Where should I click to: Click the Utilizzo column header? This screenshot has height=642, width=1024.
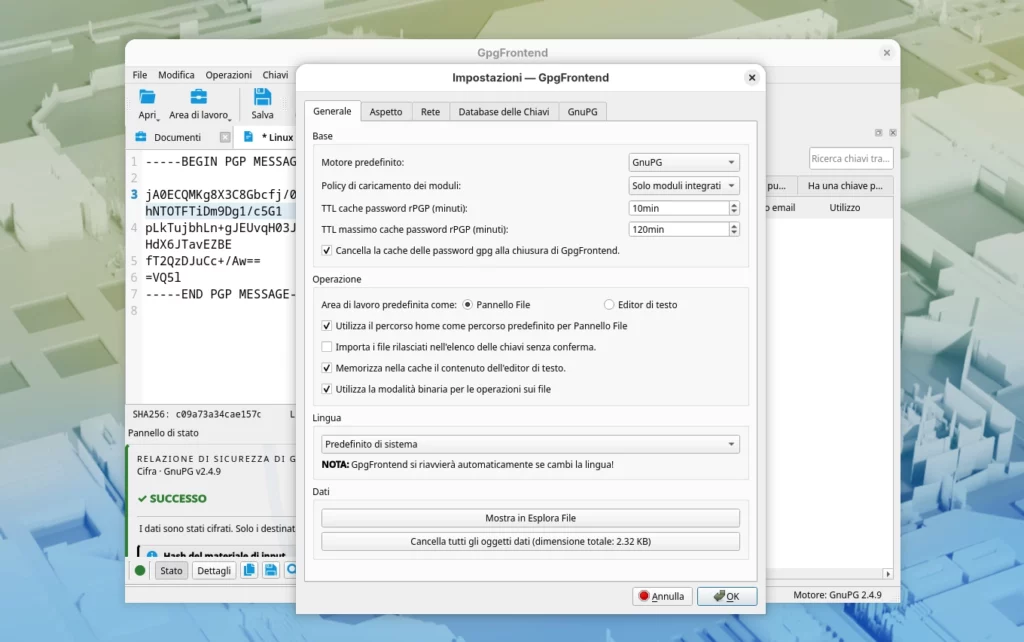click(x=844, y=208)
